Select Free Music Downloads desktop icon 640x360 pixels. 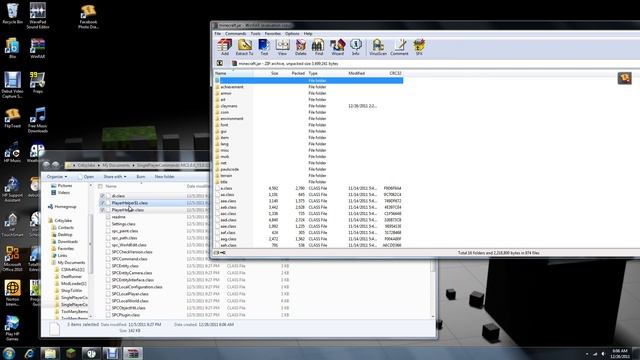pyautogui.click(x=38, y=120)
